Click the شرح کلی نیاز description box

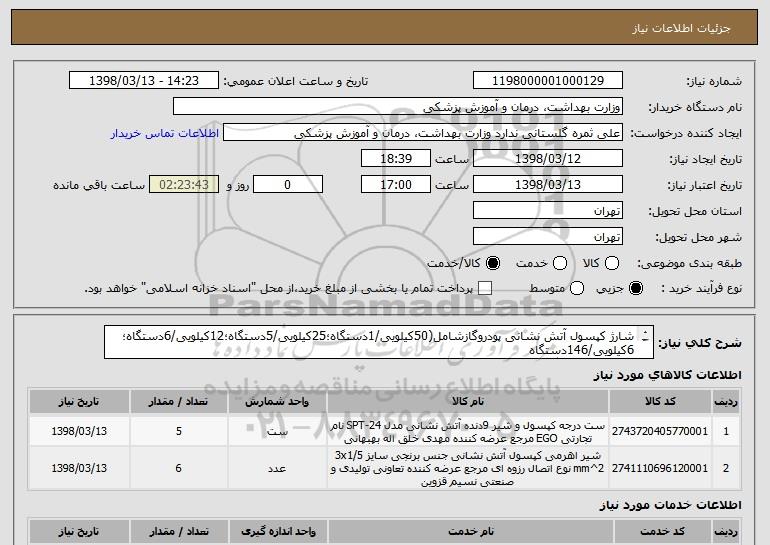coord(379,342)
